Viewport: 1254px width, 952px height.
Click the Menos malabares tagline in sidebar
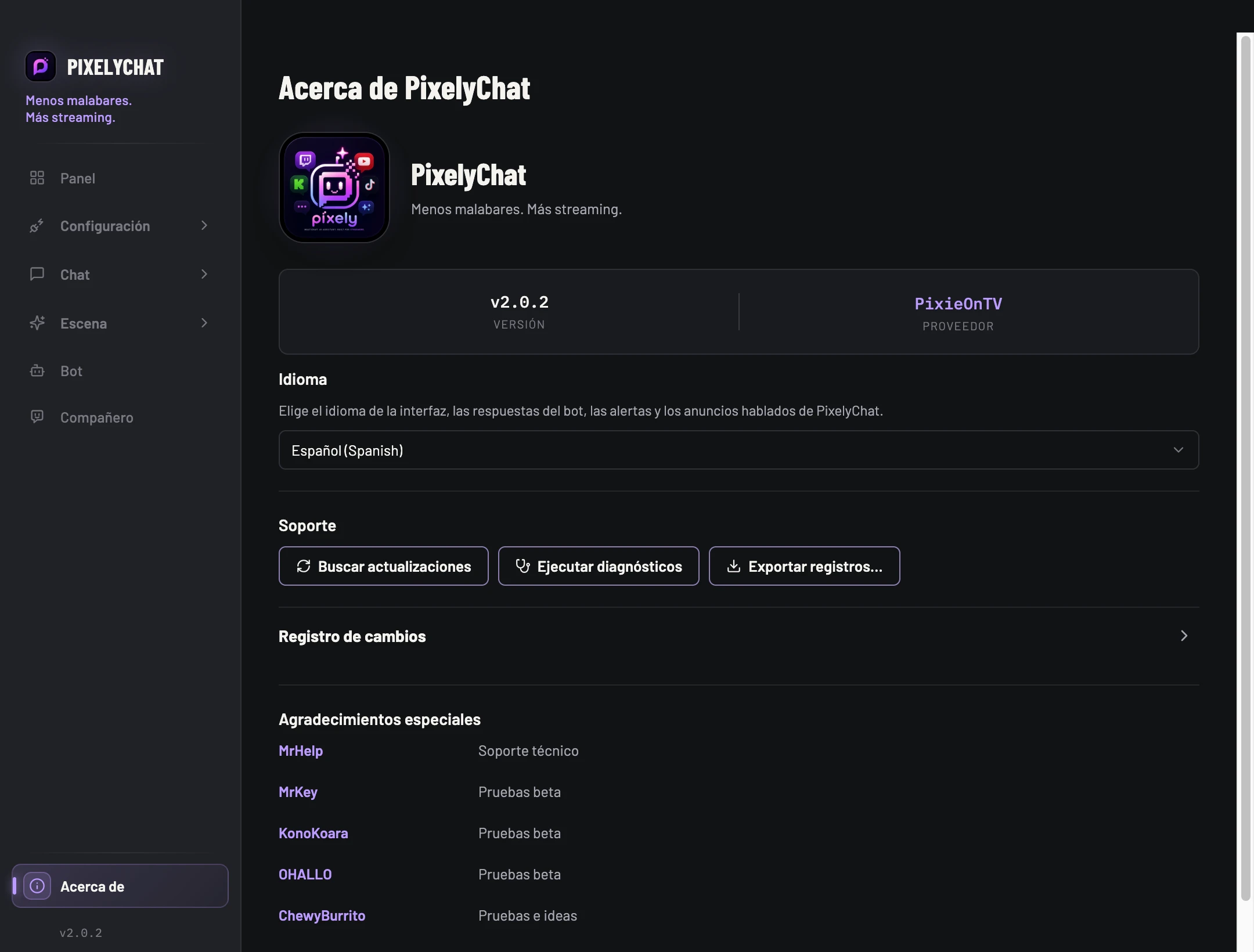[x=78, y=109]
